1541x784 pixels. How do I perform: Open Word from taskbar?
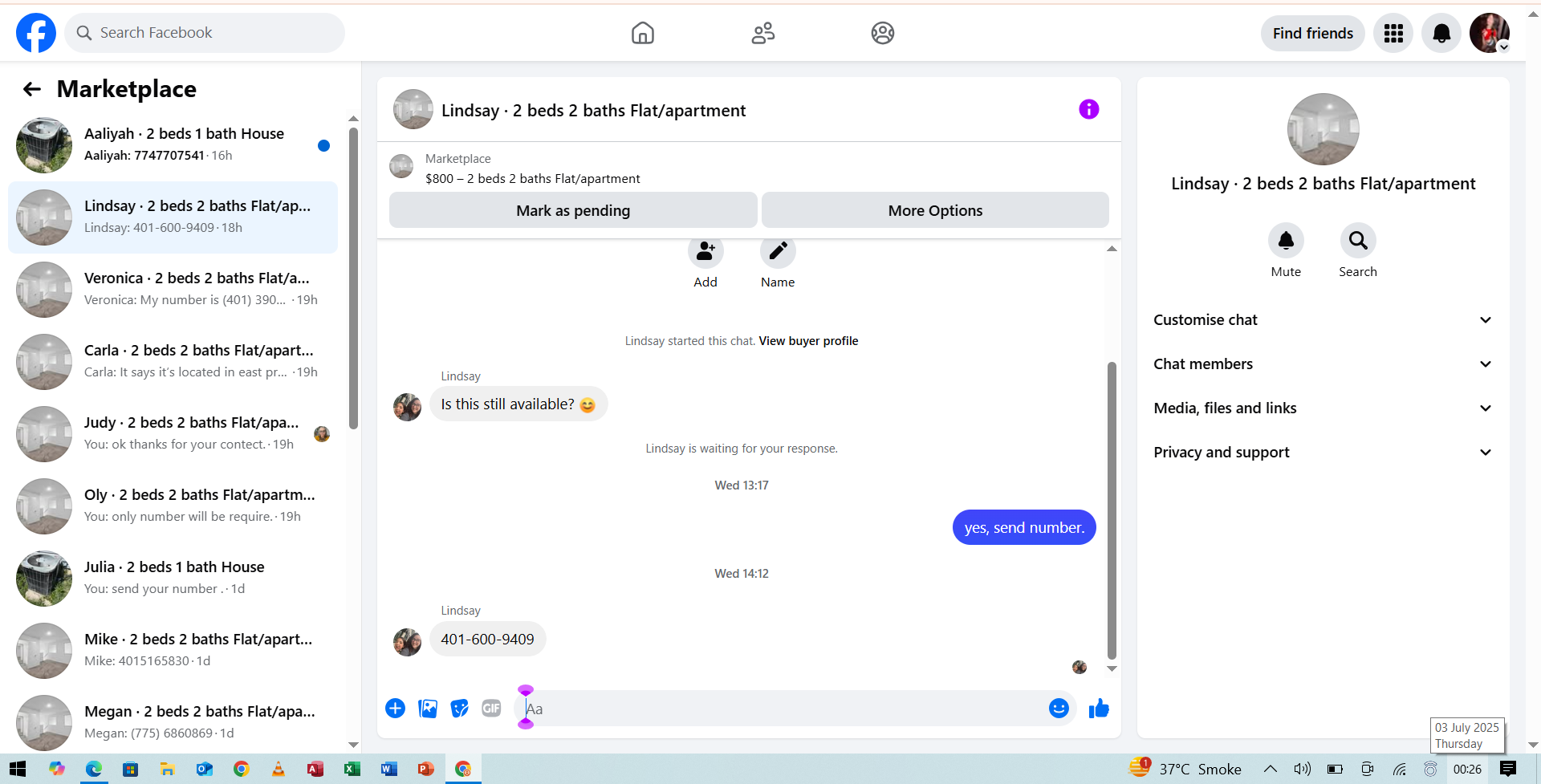(388, 769)
